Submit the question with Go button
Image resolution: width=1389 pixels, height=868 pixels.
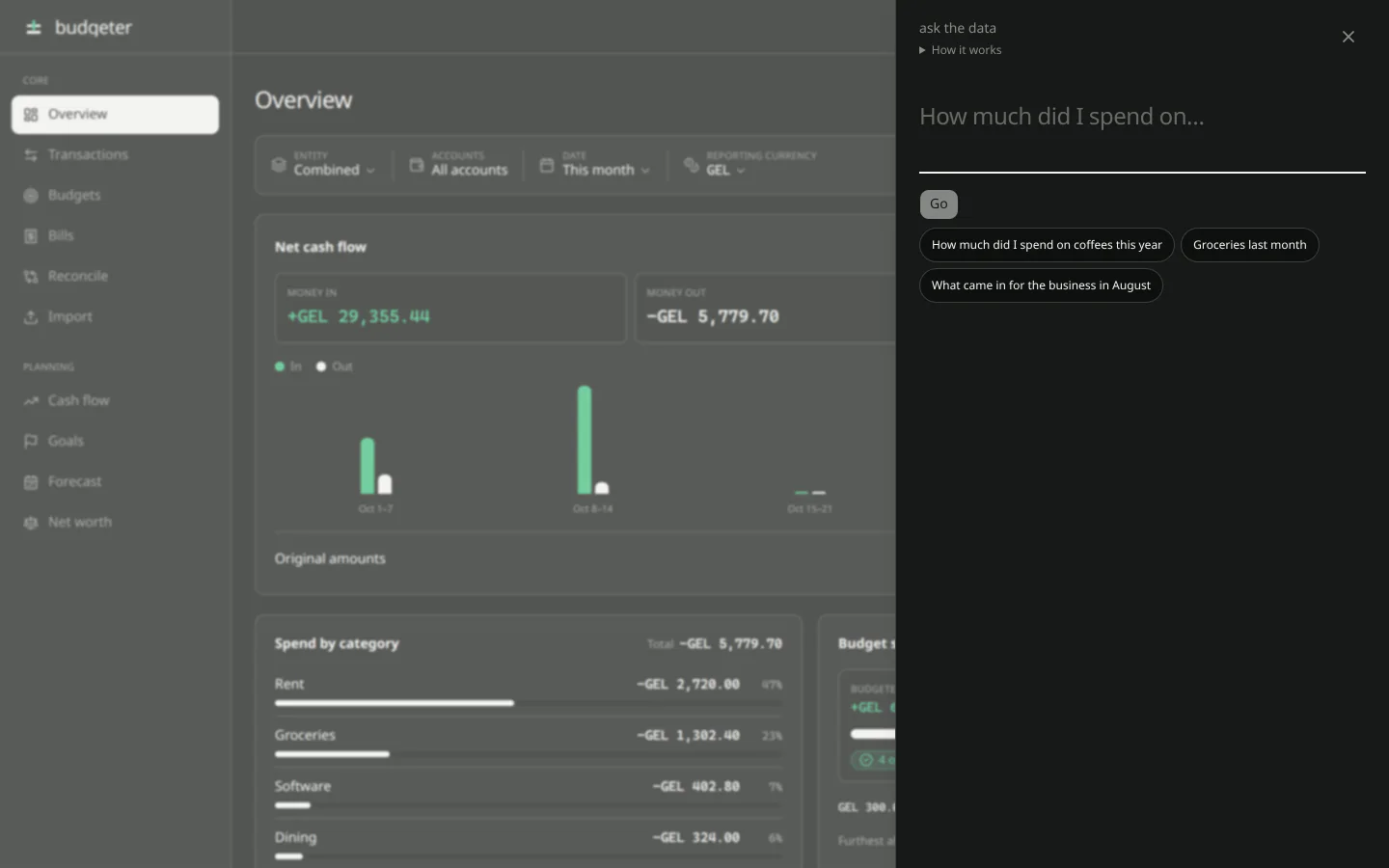point(939,204)
